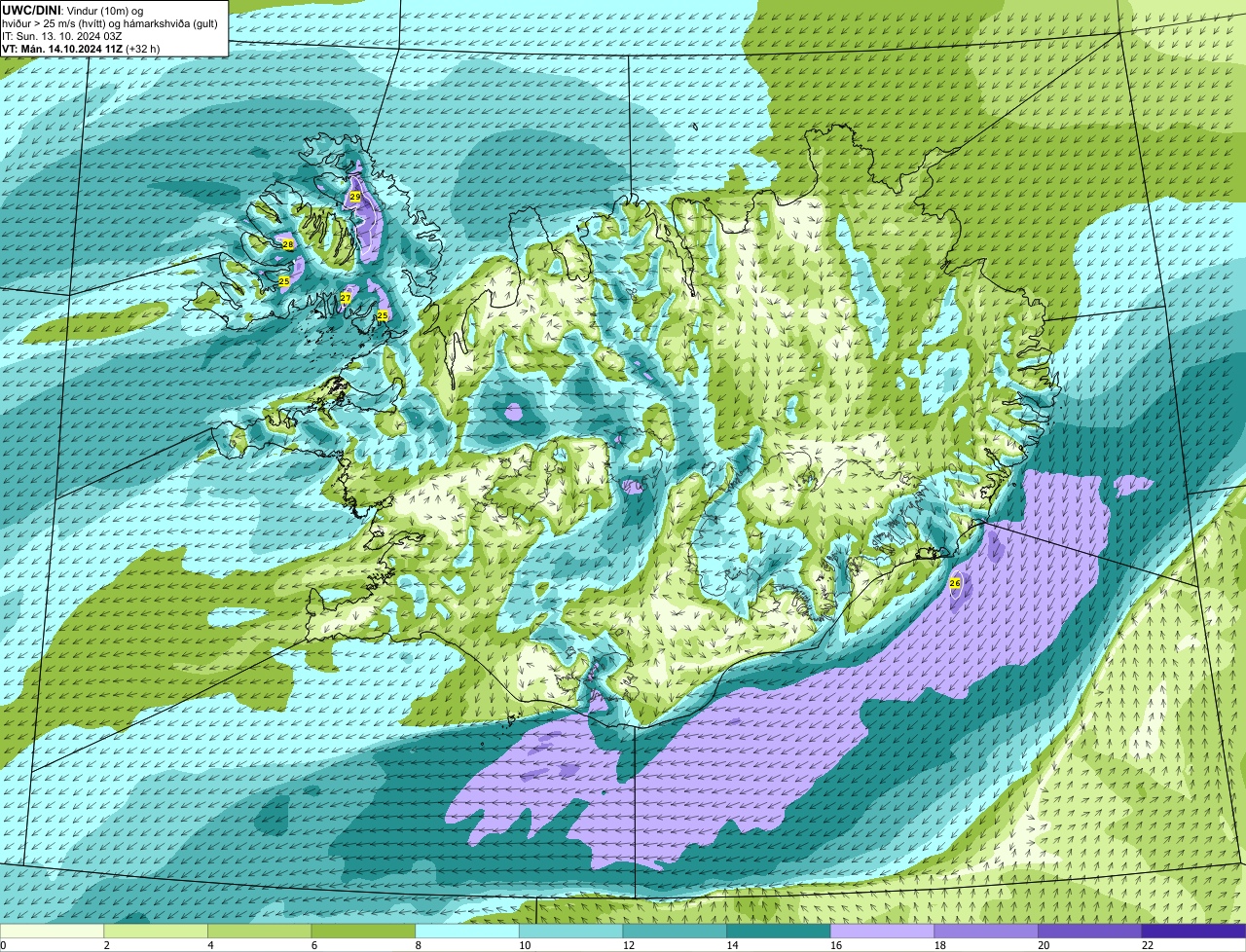Click the yellow gust marker labeled 29

coord(355,197)
